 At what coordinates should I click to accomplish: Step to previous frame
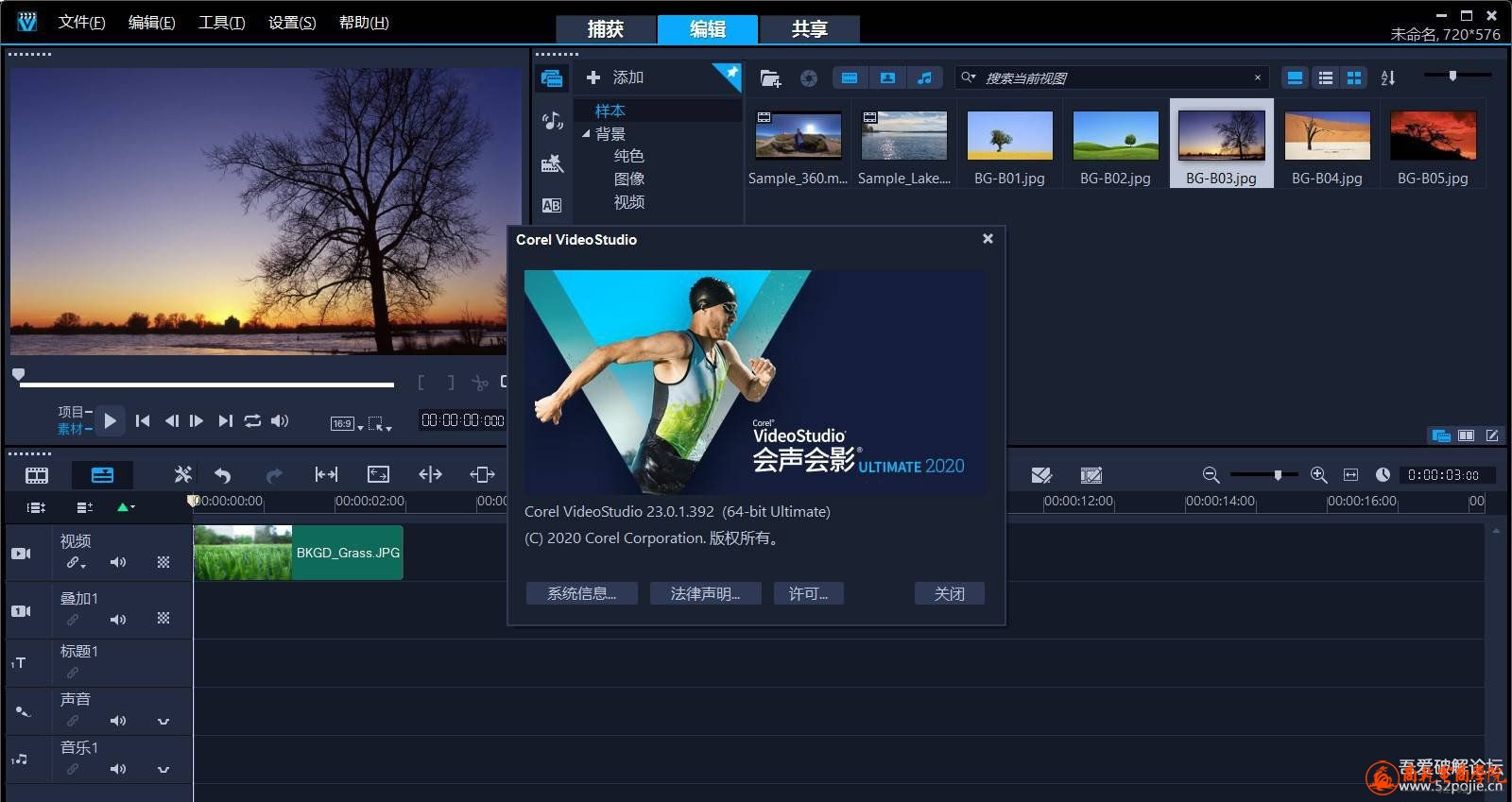pyautogui.click(x=171, y=420)
